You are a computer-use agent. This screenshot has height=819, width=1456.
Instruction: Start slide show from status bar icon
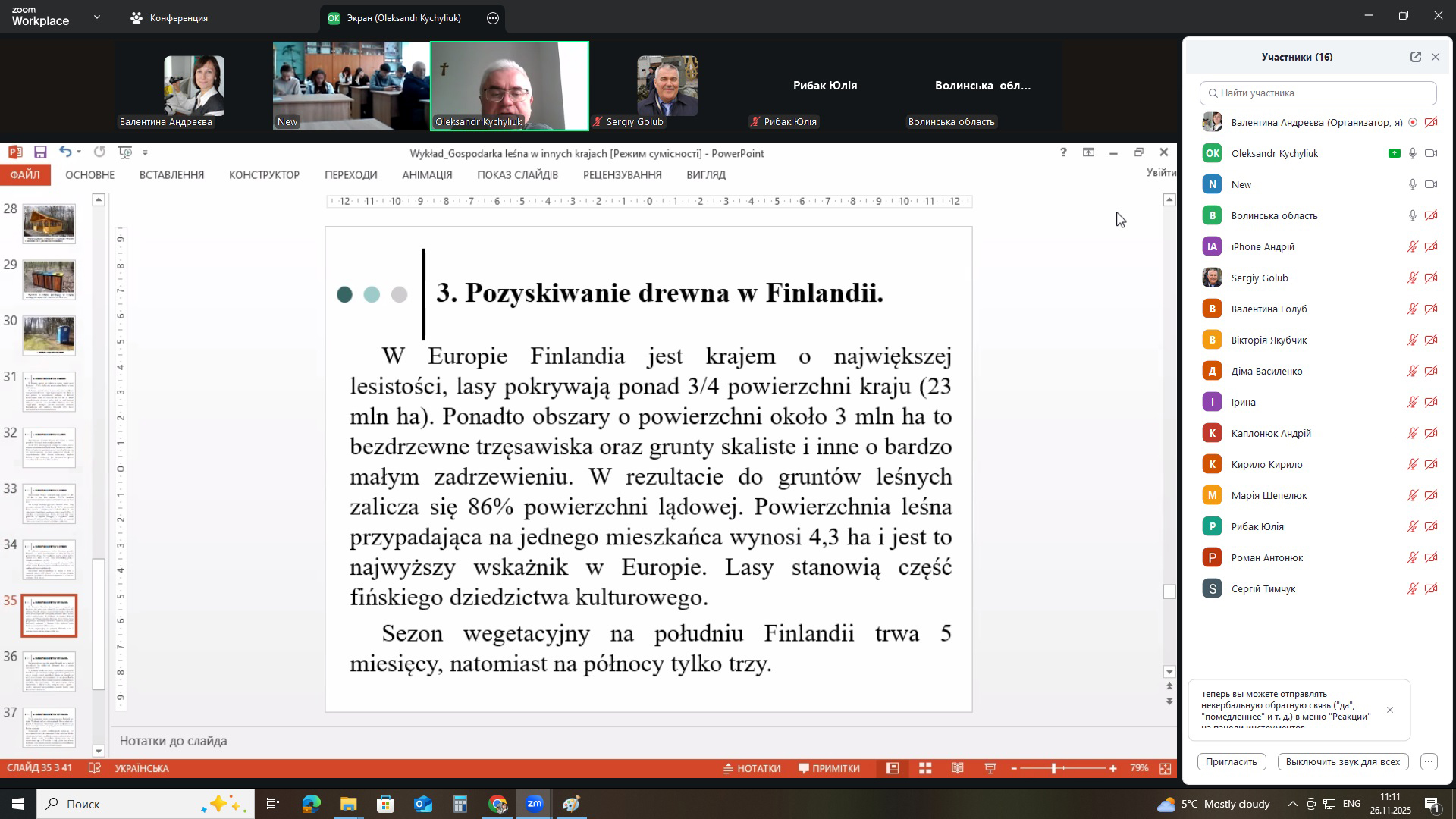pos(990,768)
